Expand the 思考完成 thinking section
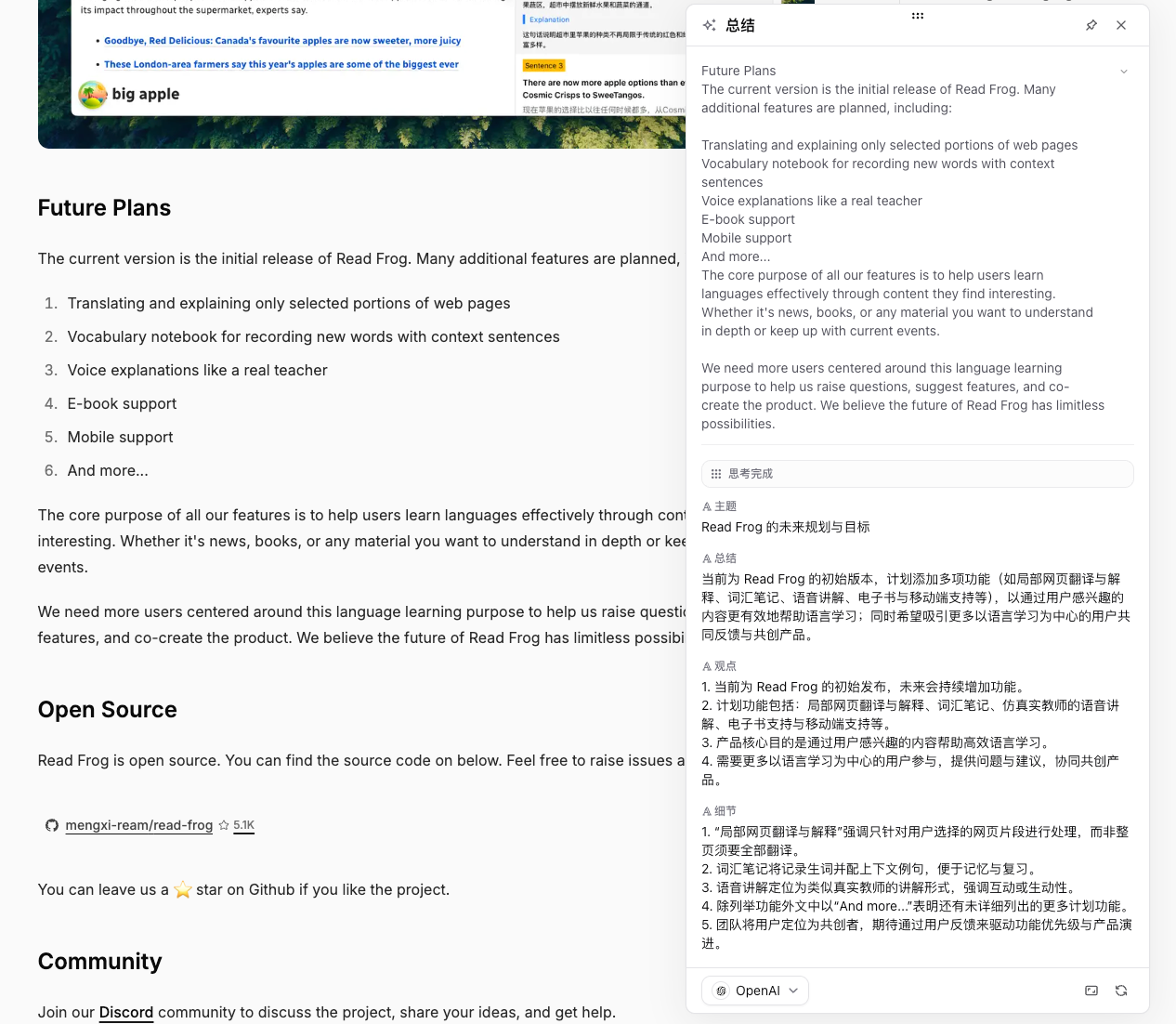 [x=917, y=474]
